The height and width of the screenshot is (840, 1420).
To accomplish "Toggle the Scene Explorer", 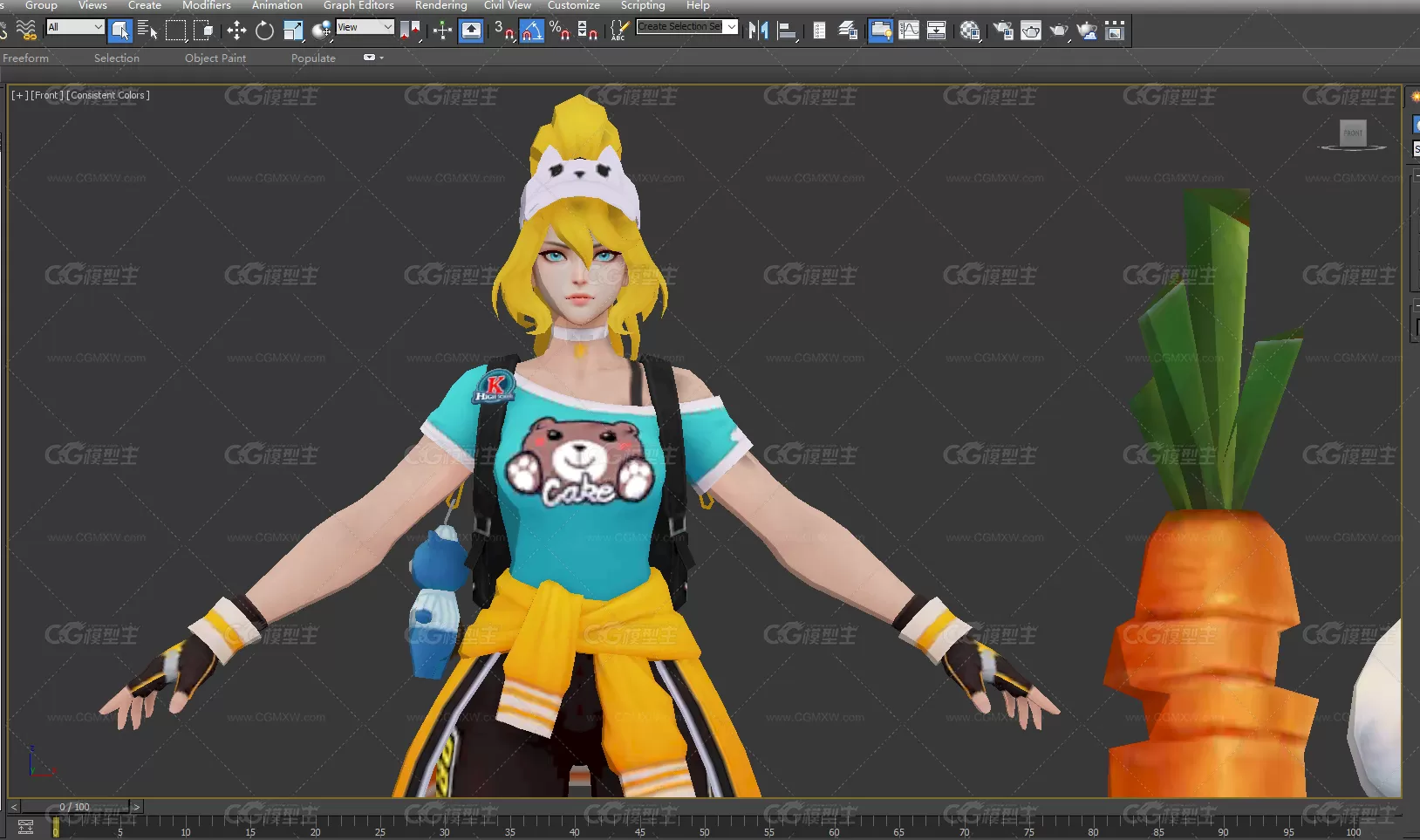I will tap(819, 31).
